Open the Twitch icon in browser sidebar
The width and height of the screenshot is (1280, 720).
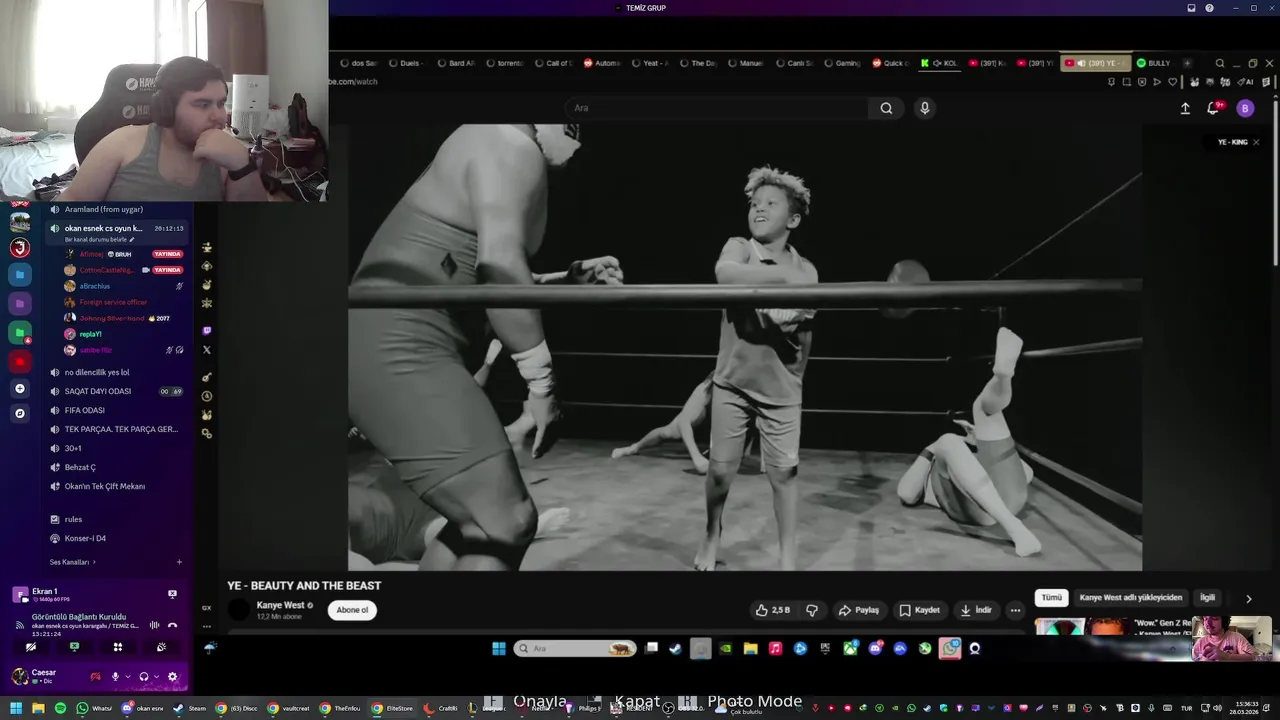[x=207, y=331]
